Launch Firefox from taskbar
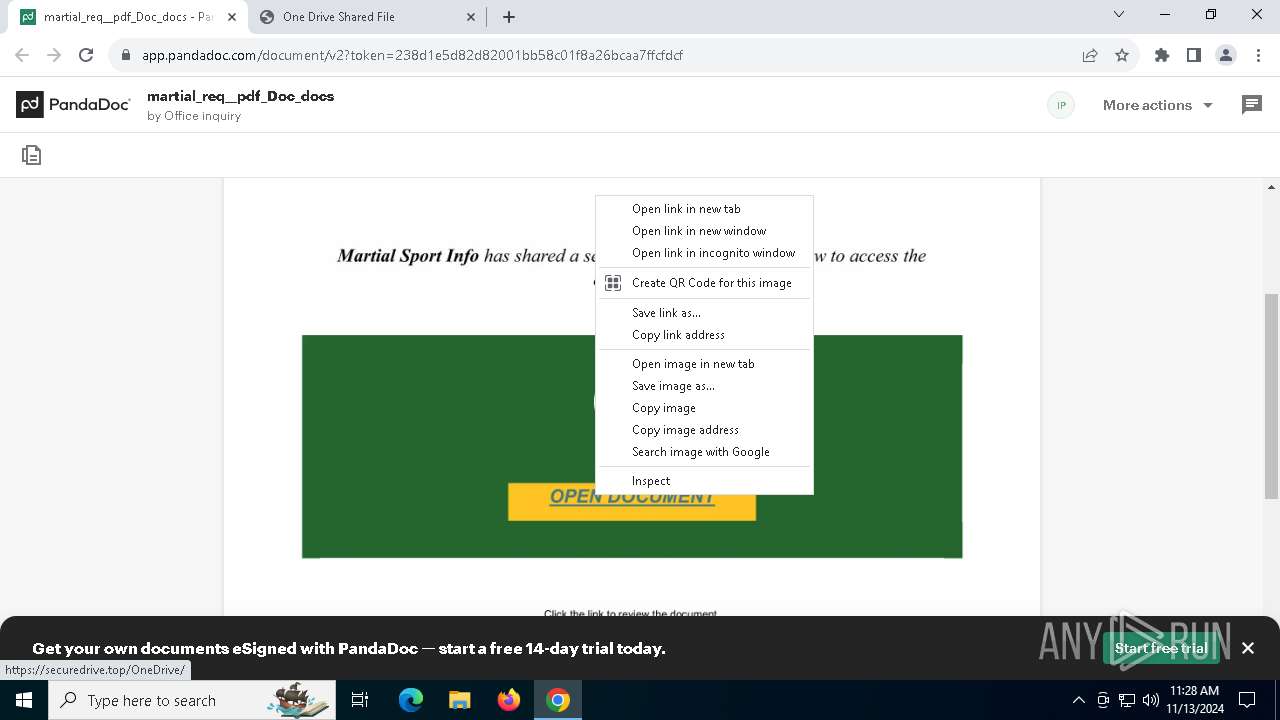The height and width of the screenshot is (720, 1280). (x=509, y=700)
